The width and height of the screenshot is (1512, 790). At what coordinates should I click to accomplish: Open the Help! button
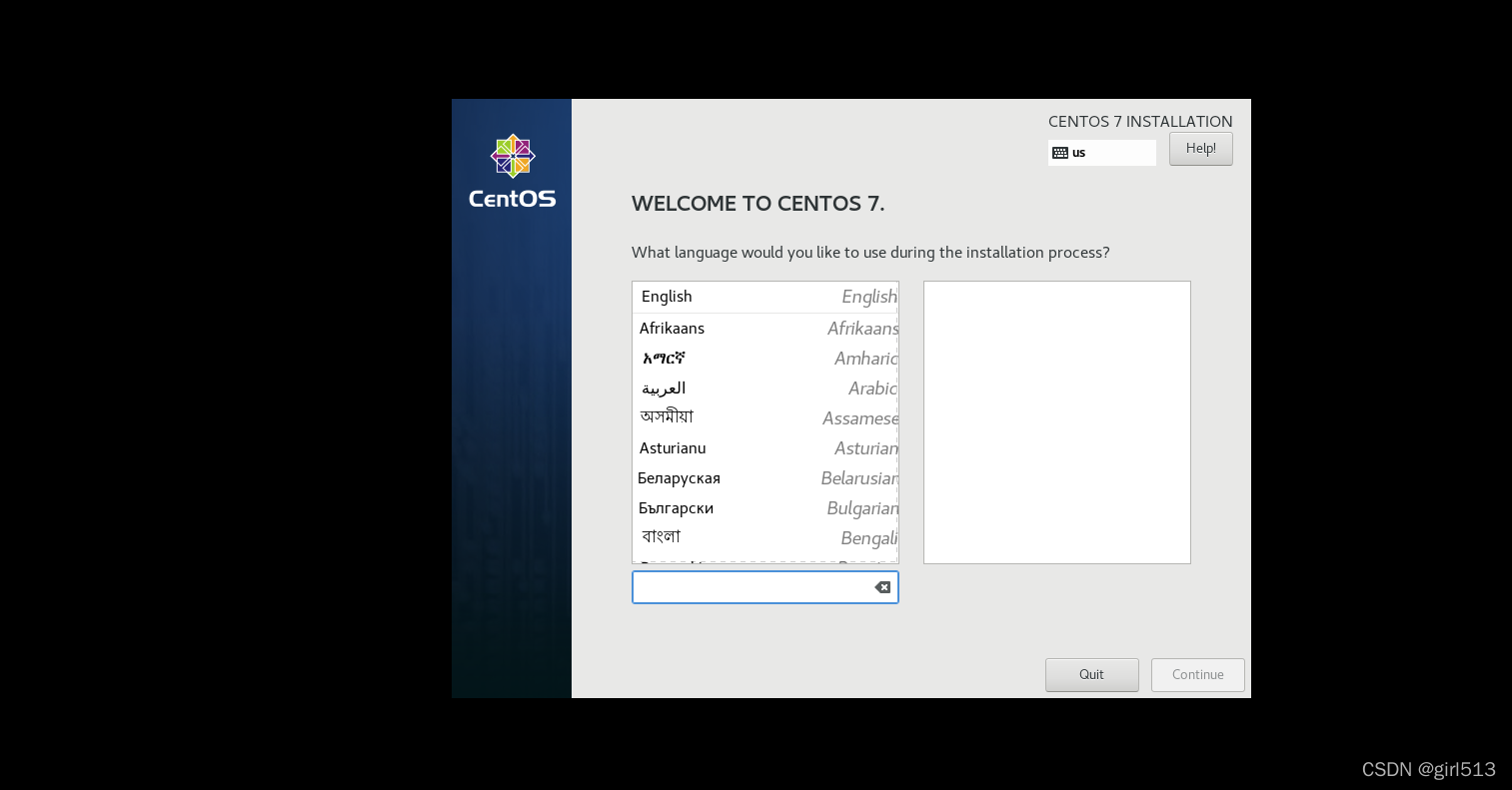1200,149
